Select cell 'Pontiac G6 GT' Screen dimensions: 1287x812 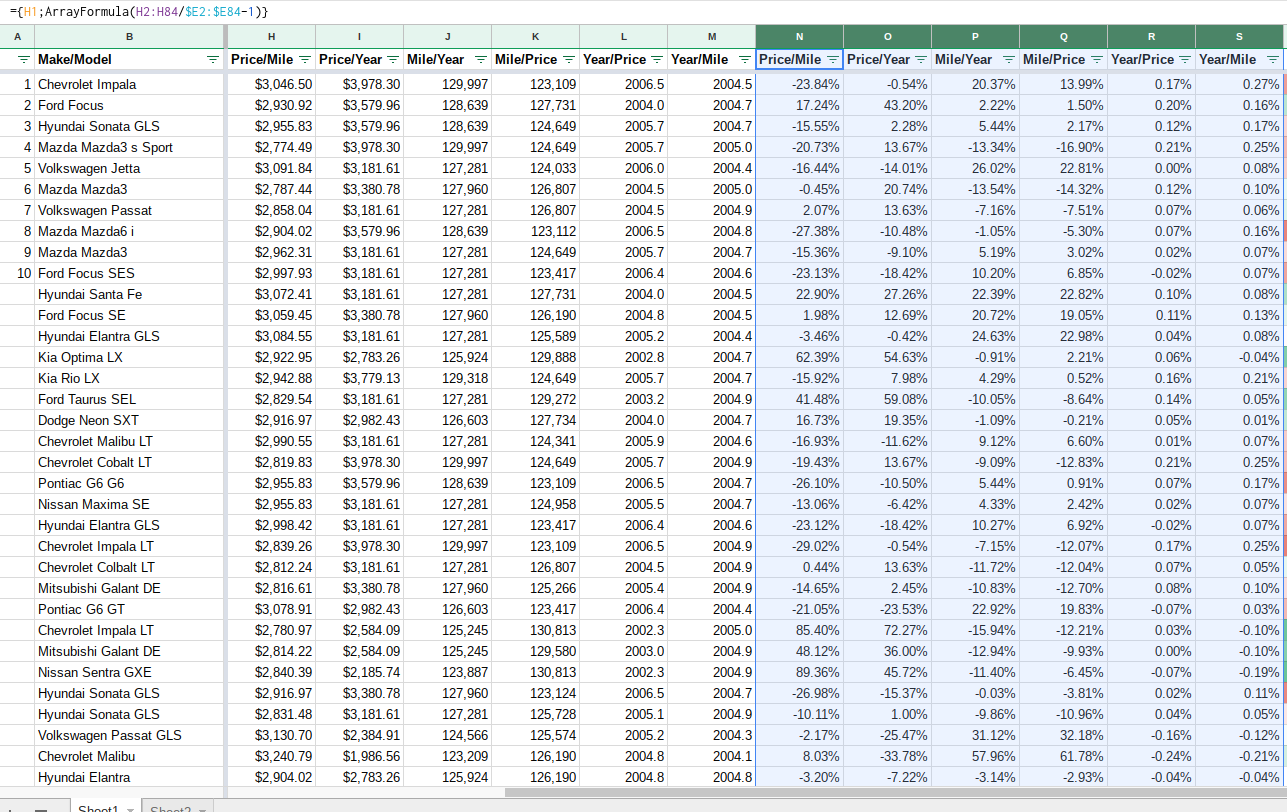[130, 609]
